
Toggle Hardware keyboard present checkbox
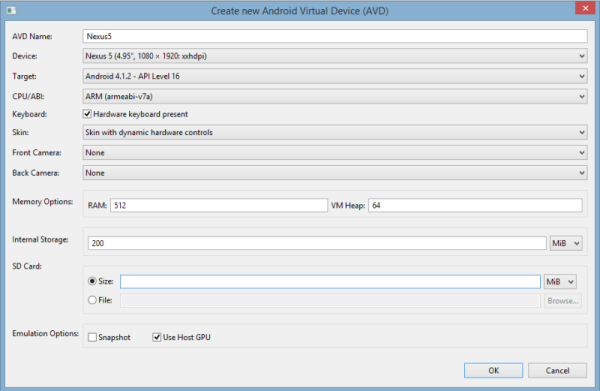pos(87,114)
